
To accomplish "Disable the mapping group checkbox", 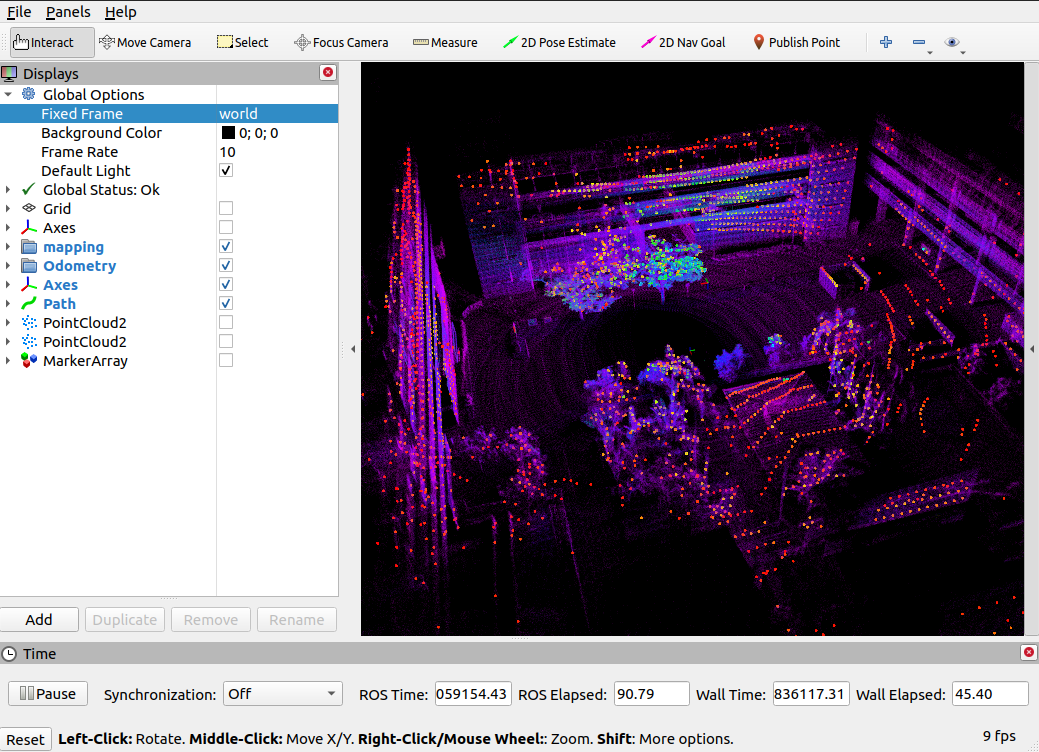I will (226, 246).
